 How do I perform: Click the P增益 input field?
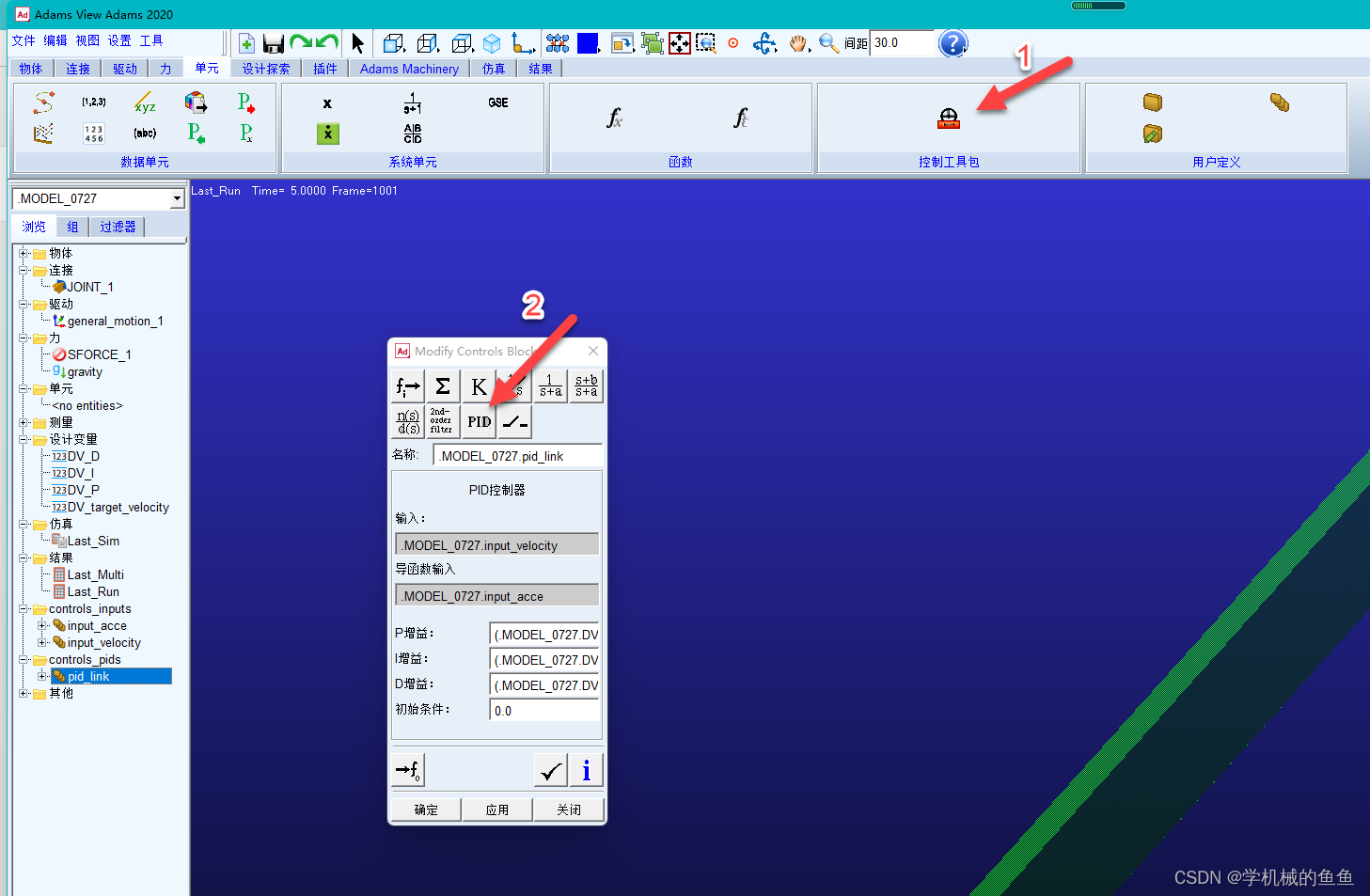tap(544, 635)
